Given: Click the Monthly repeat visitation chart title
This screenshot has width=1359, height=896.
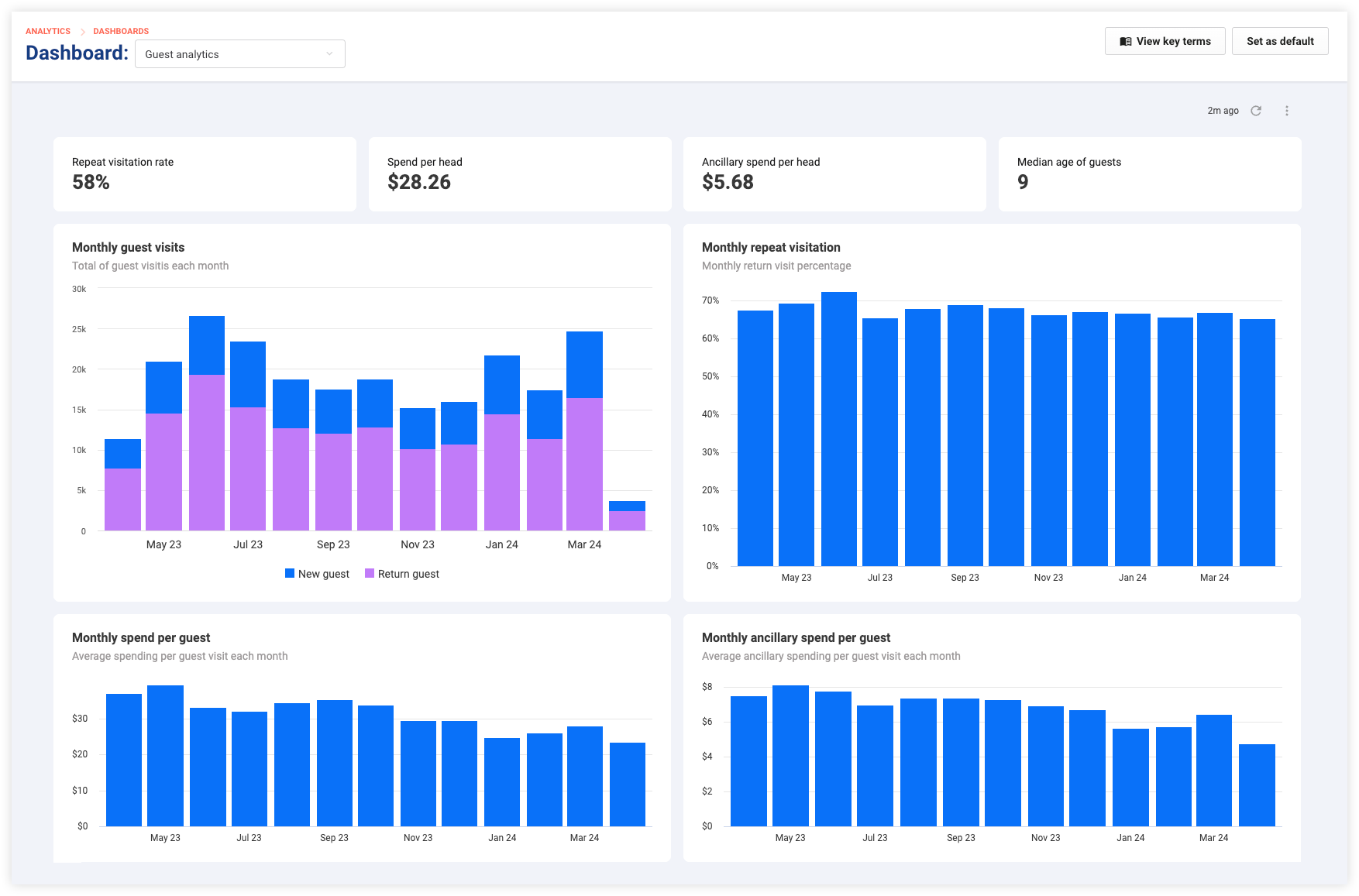Looking at the screenshot, I should click(771, 248).
